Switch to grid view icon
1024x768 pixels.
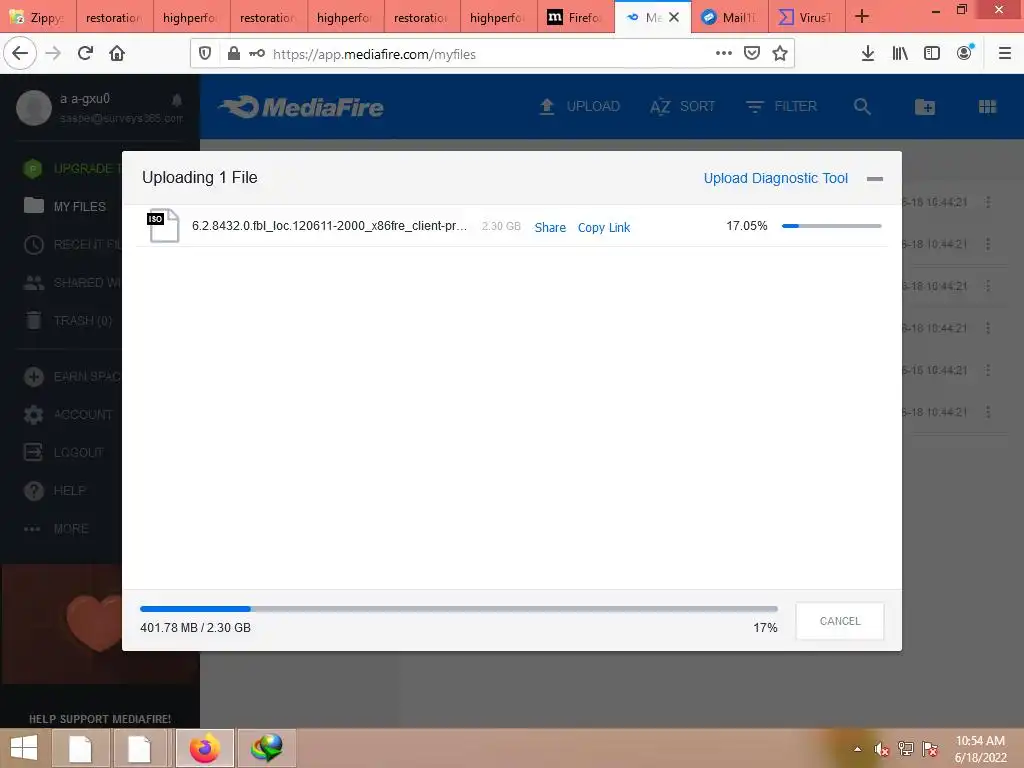pos(987,106)
